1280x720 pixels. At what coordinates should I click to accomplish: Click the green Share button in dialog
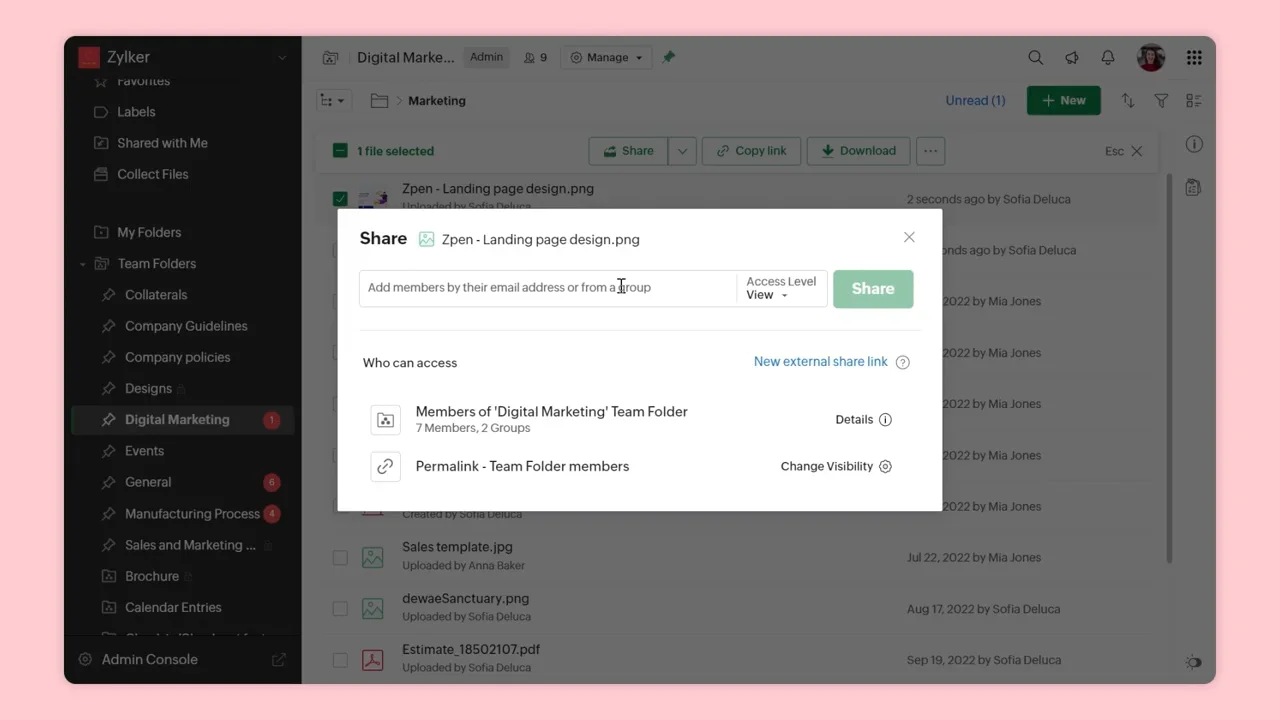click(873, 289)
